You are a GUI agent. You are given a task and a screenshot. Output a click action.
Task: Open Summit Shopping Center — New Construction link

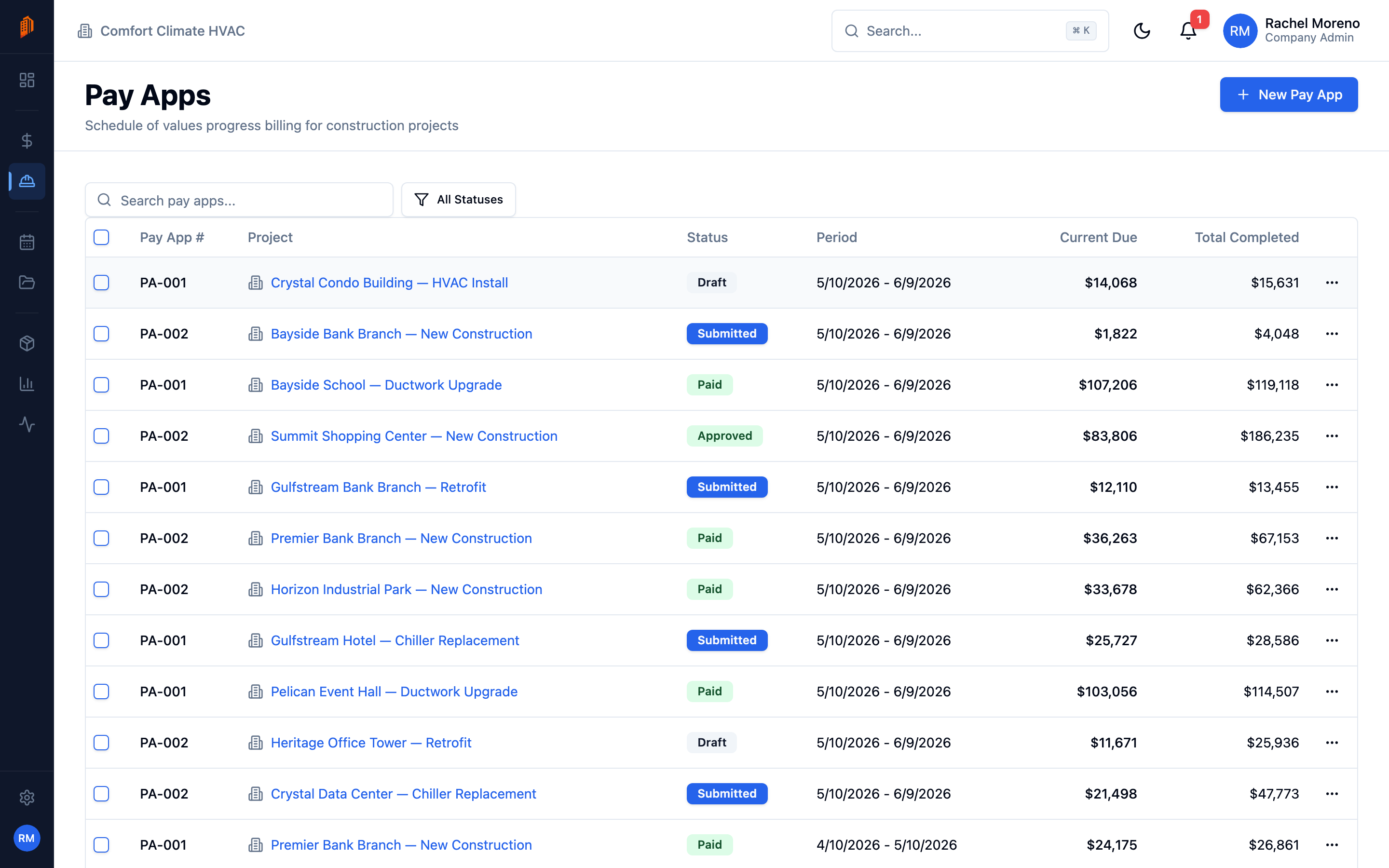(414, 436)
